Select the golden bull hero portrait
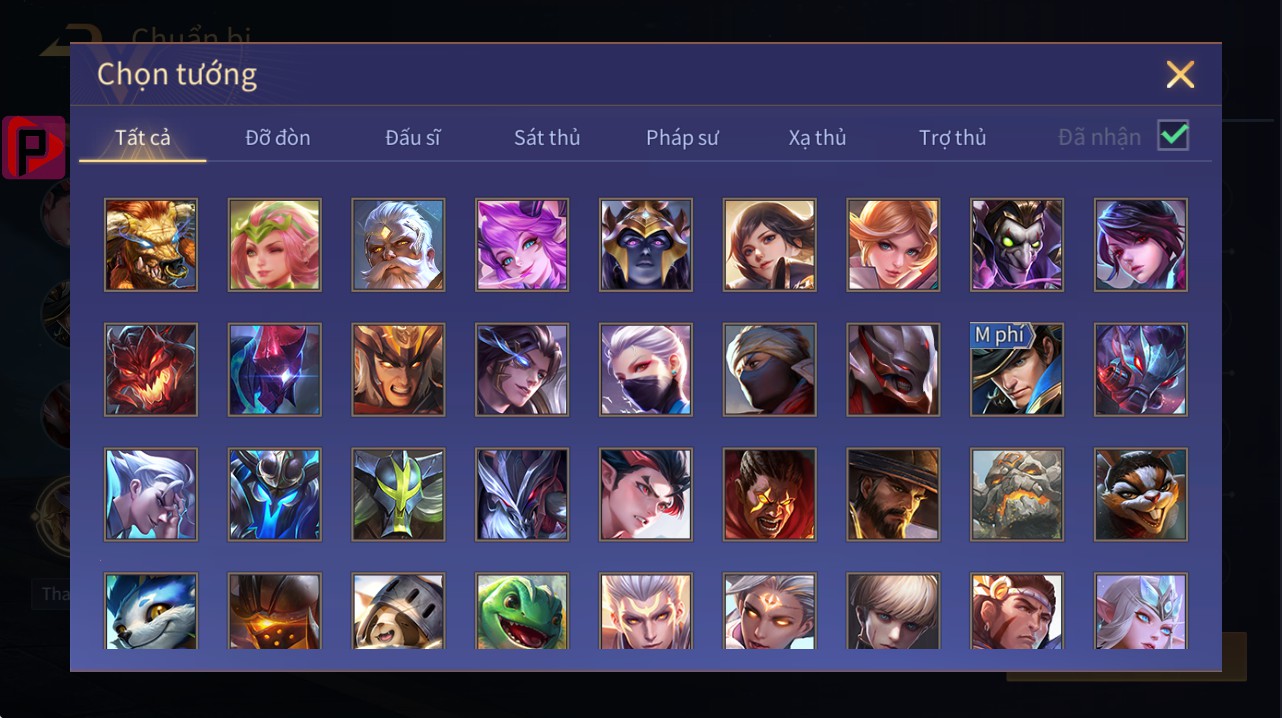 [x=151, y=244]
